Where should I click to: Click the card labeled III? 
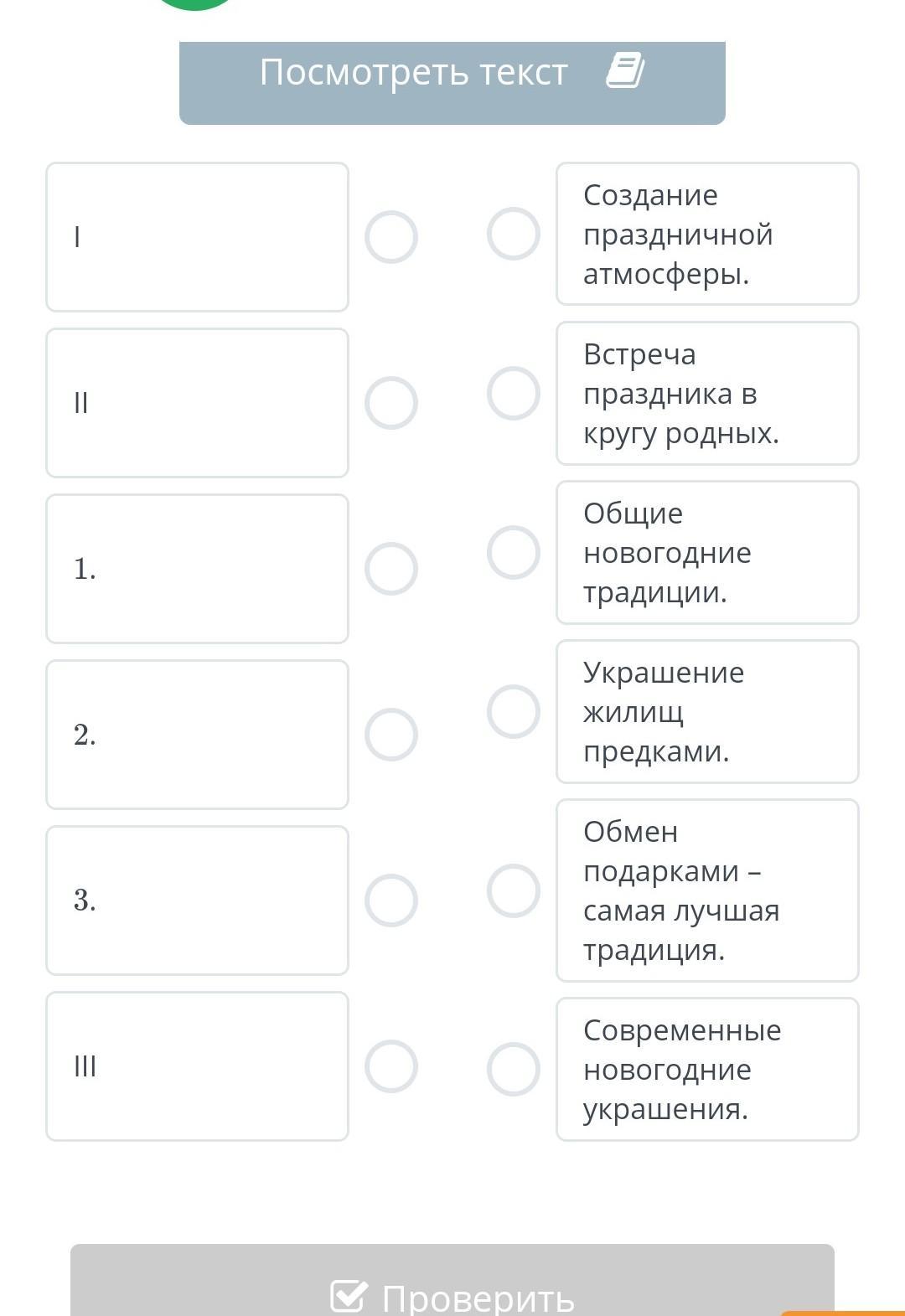pyautogui.click(x=197, y=1066)
